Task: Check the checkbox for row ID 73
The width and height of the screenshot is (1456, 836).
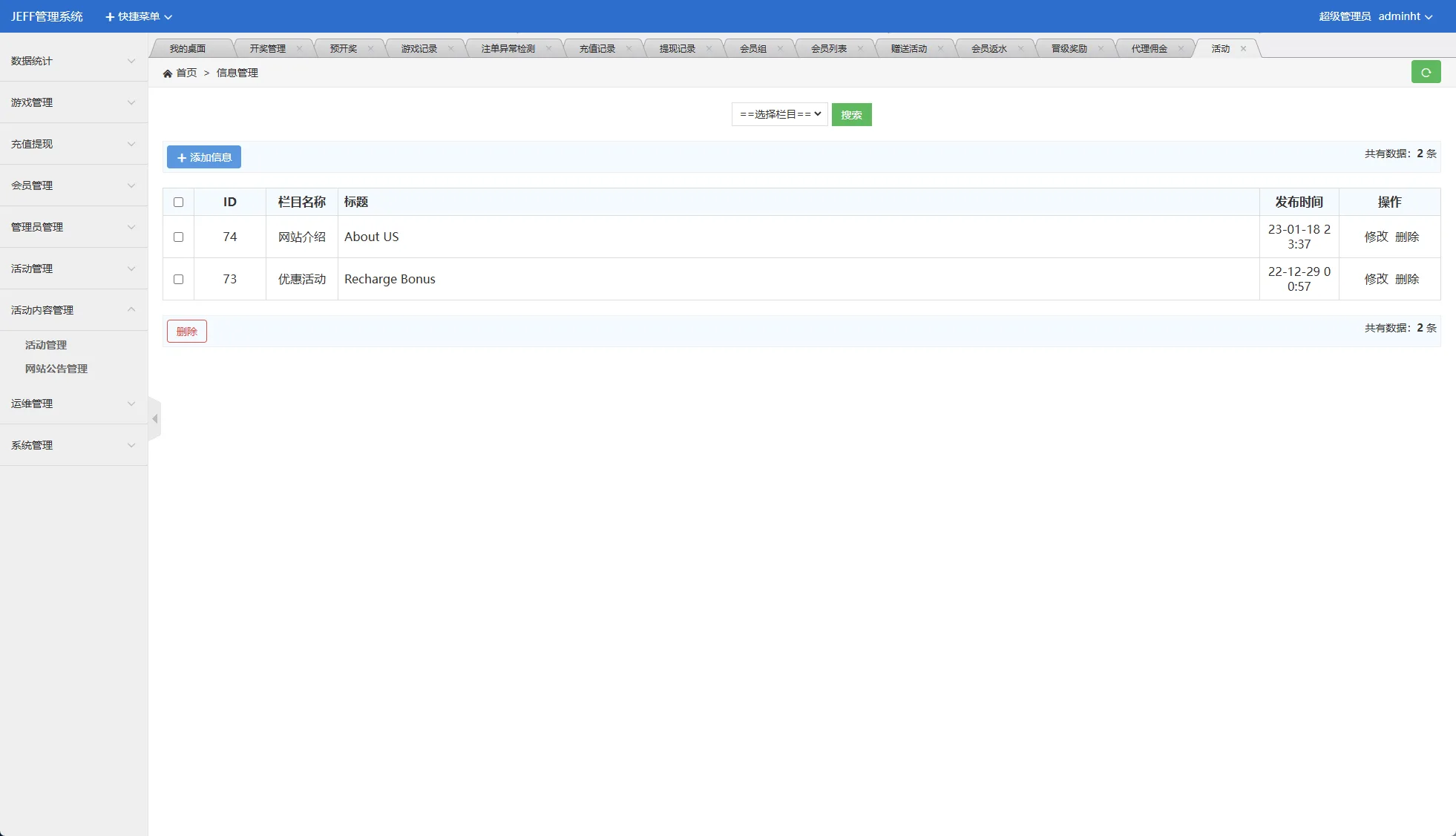Action: [x=178, y=280]
